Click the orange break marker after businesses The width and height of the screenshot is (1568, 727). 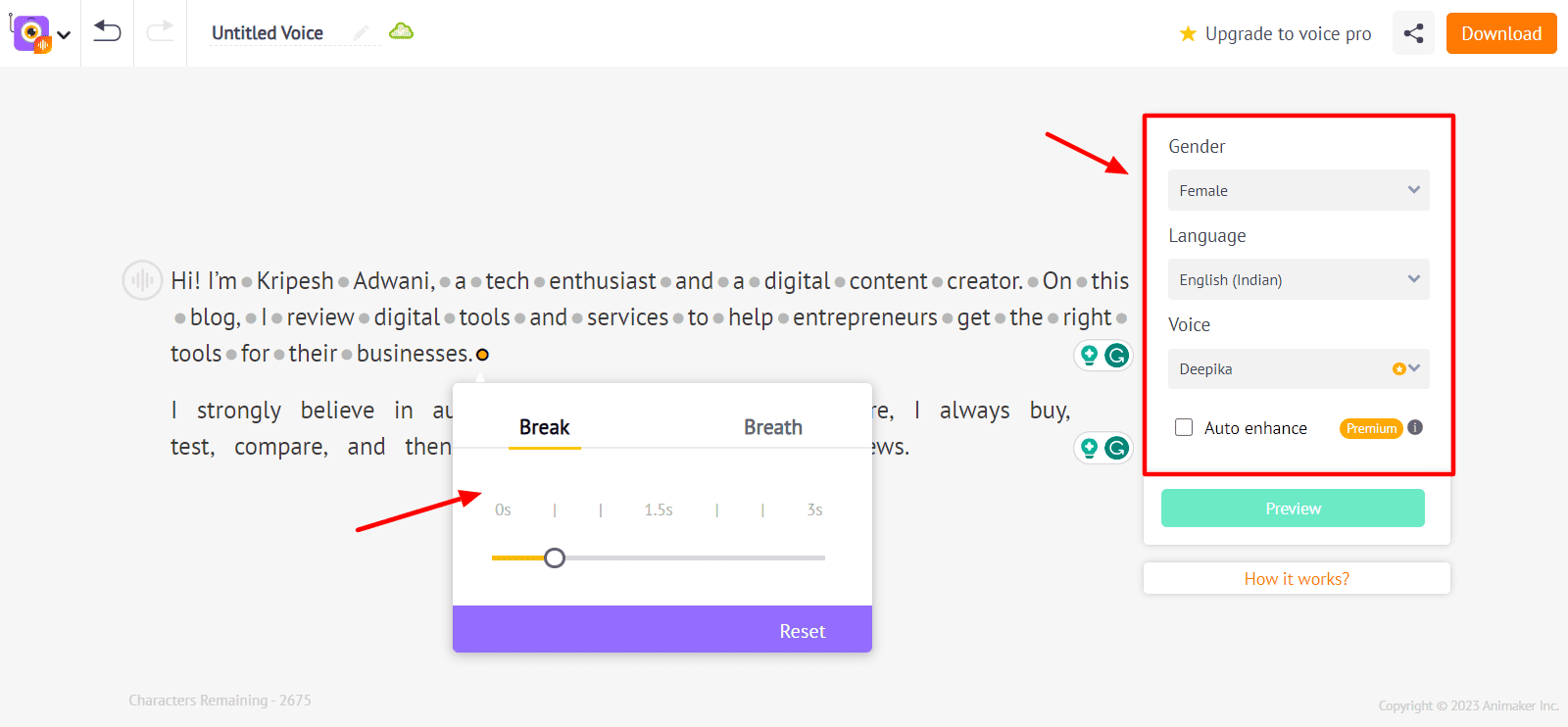pos(482,355)
